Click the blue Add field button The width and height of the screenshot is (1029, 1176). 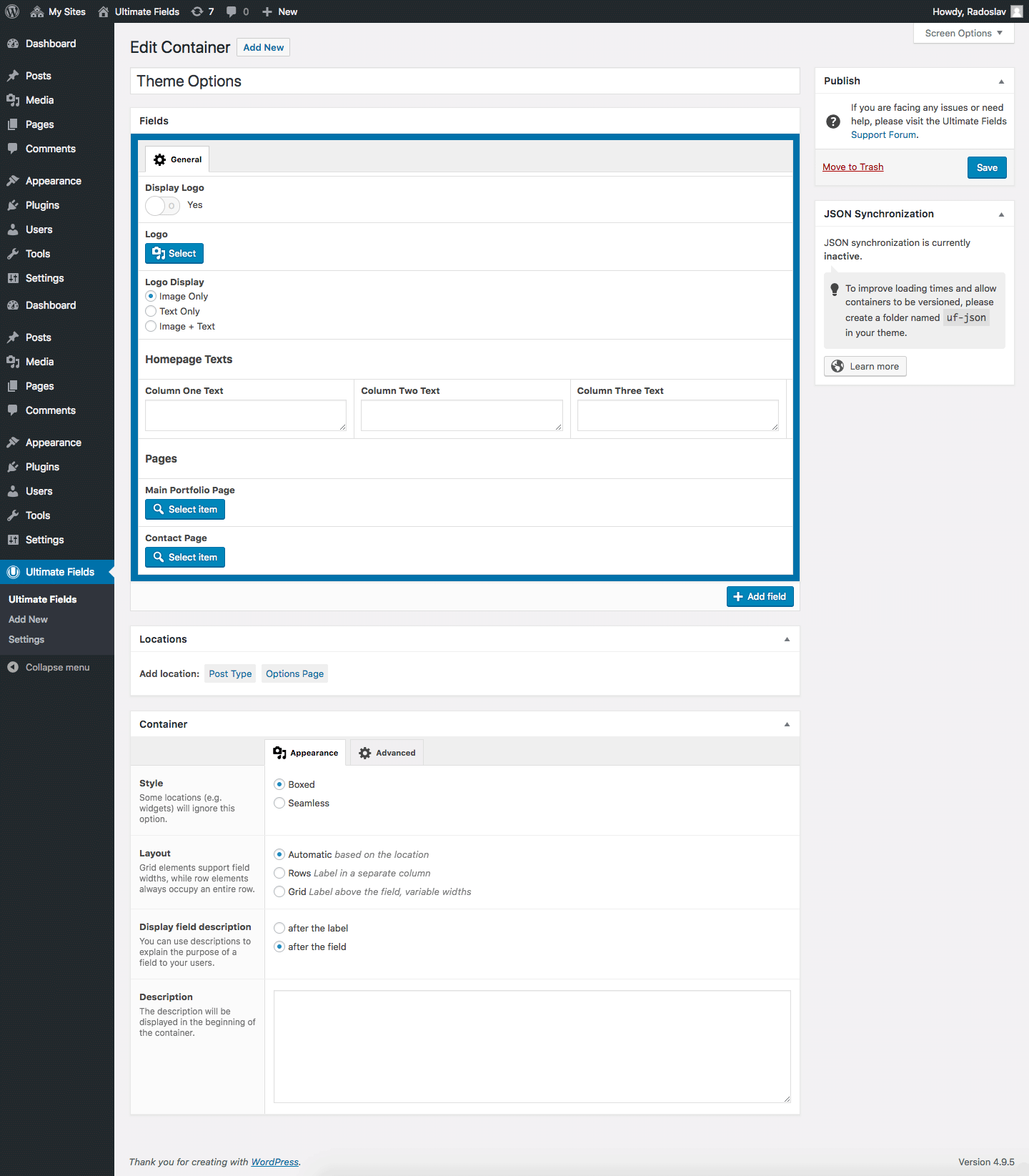coord(760,596)
